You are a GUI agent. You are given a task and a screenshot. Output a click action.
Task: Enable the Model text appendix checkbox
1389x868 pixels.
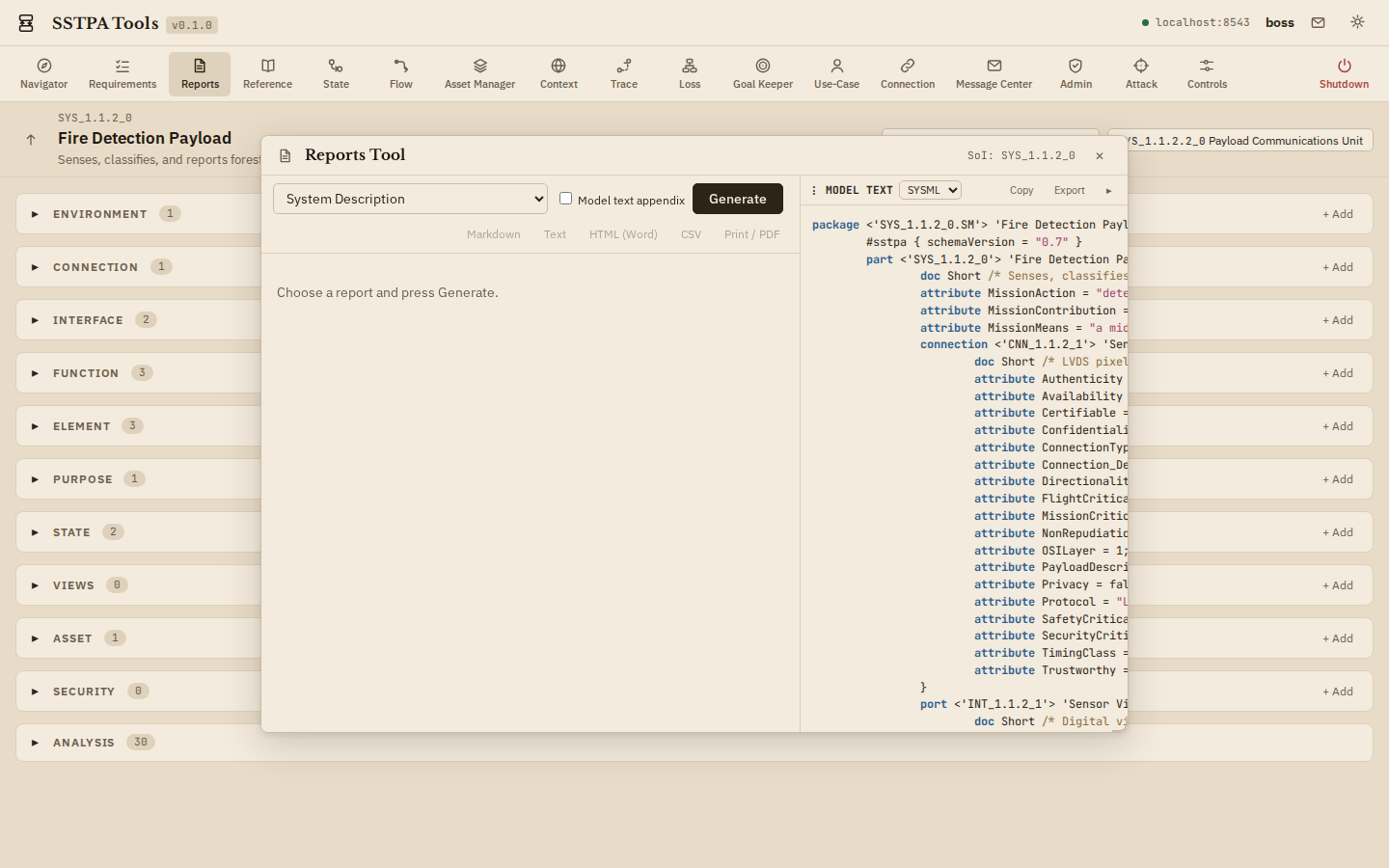pyautogui.click(x=566, y=199)
